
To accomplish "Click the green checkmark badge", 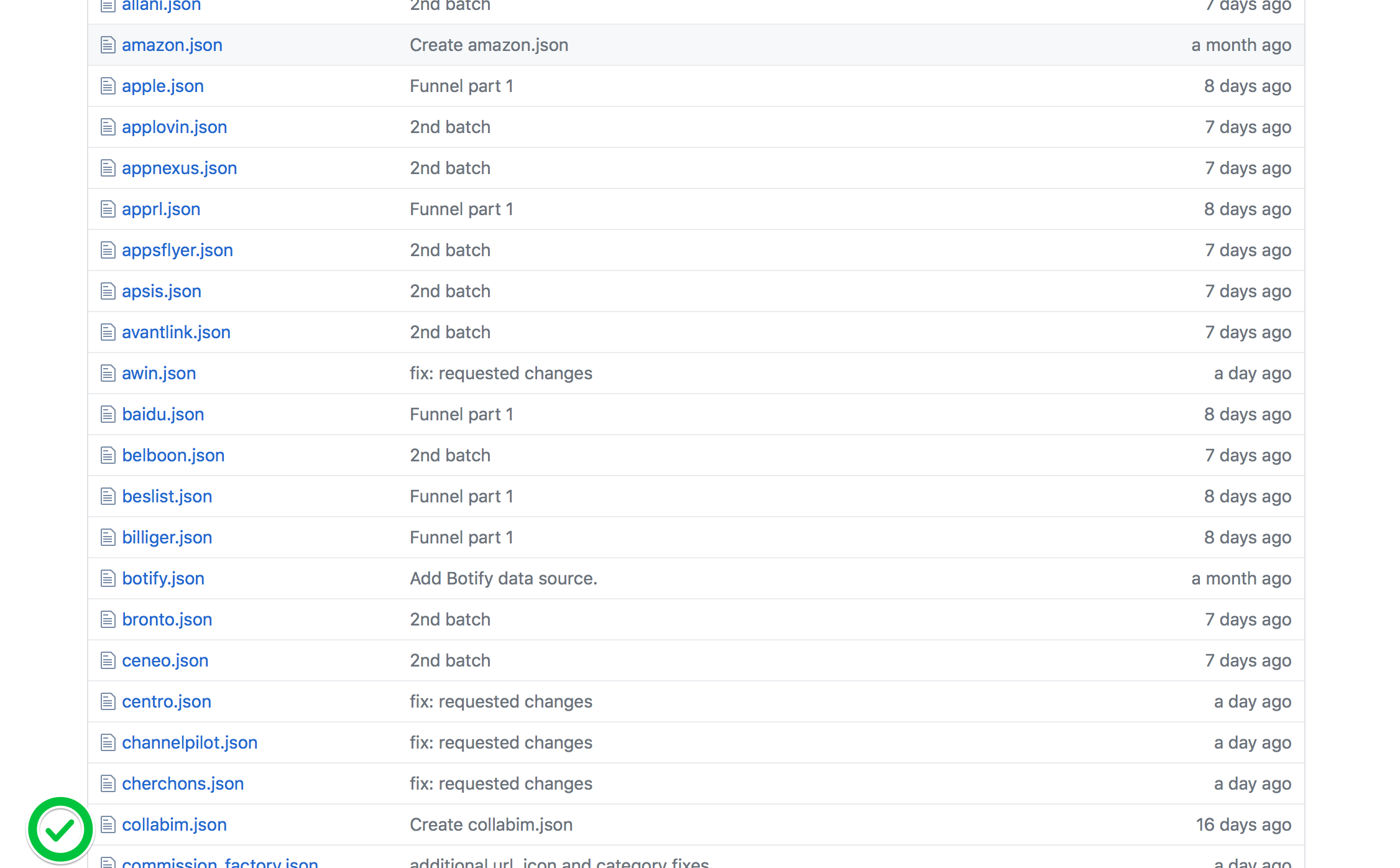I will click(60, 830).
